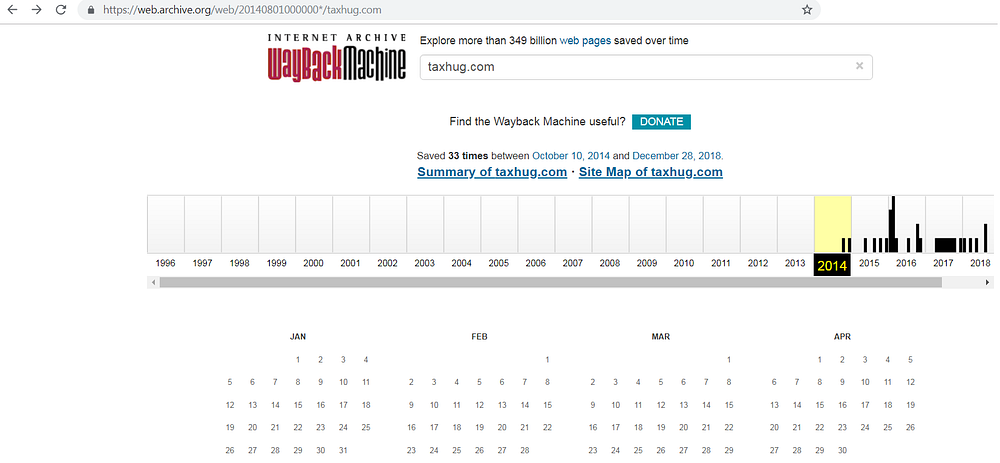Screen dimensions: 1000x463
Task: Select year 1999 on timeline
Action: pos(276,263)
